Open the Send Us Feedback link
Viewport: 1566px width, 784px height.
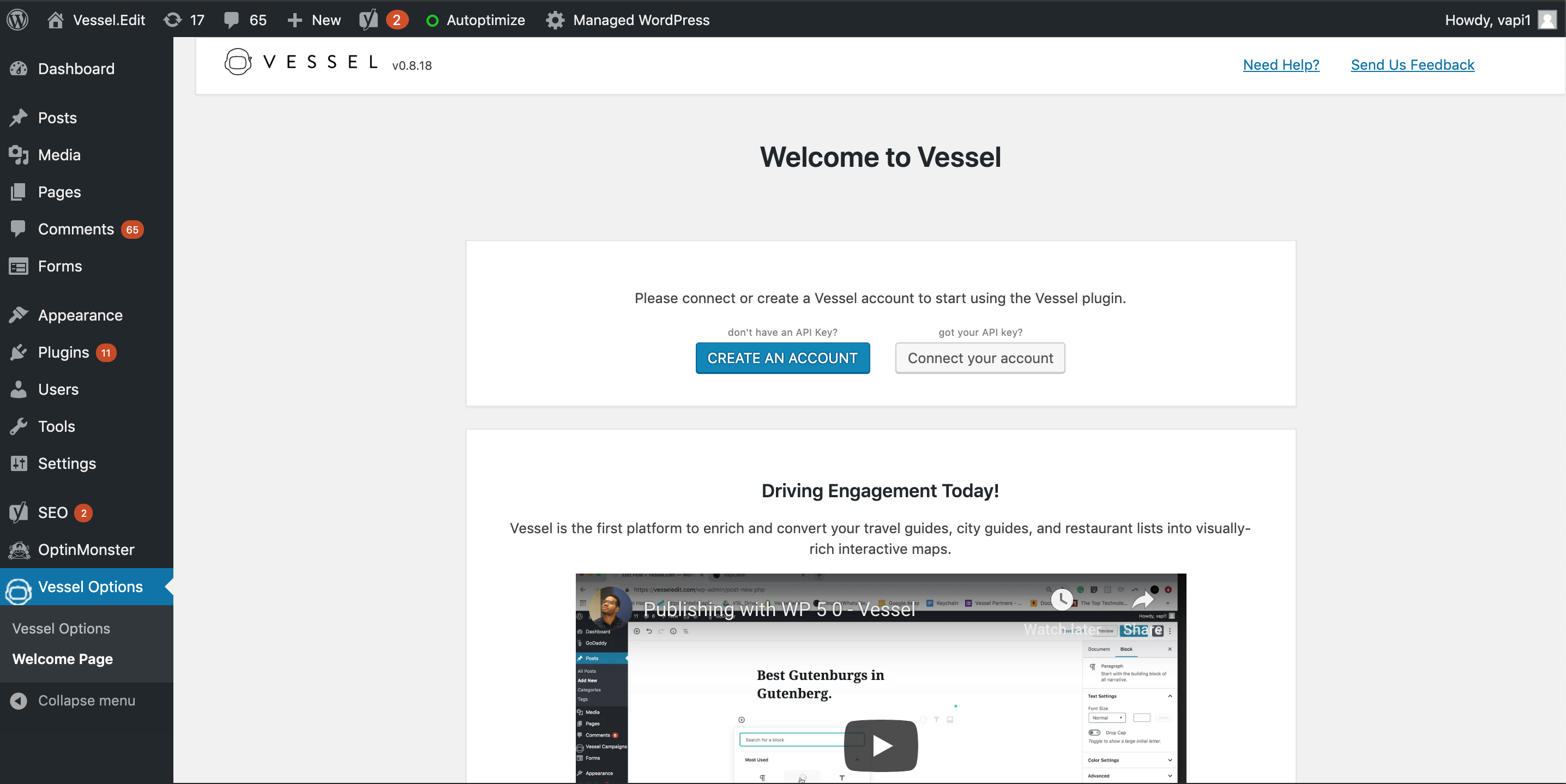(x=1412, y=65)
